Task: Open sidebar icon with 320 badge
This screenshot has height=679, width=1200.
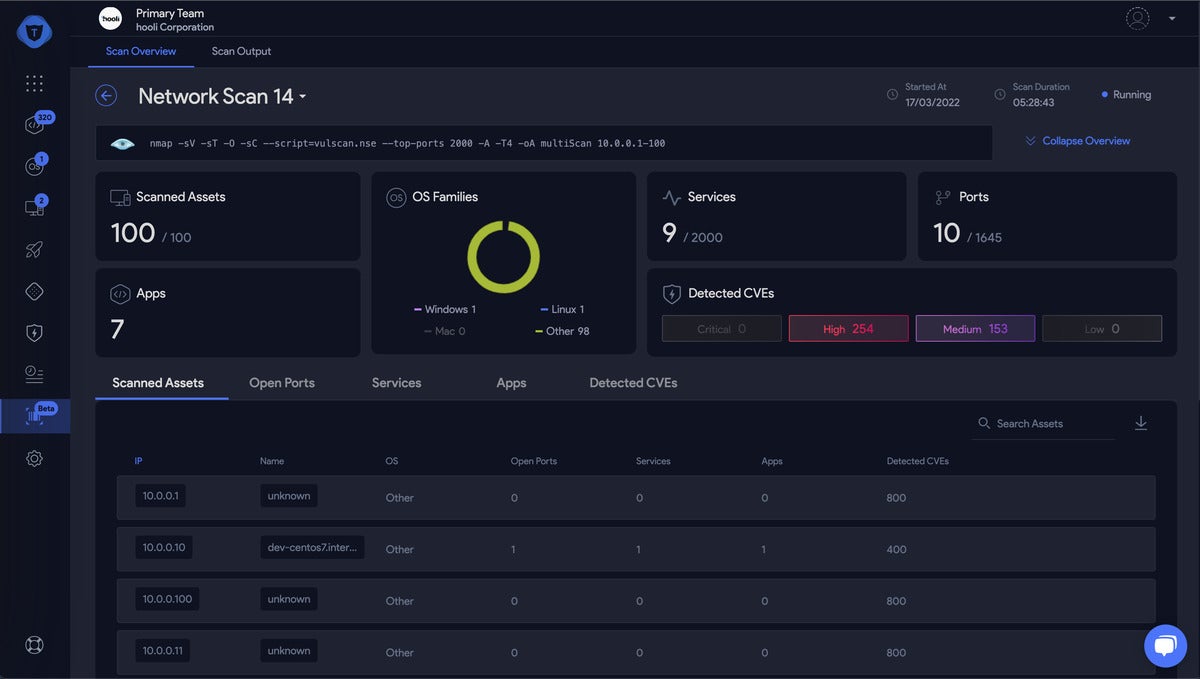Action: pos(34,125)
